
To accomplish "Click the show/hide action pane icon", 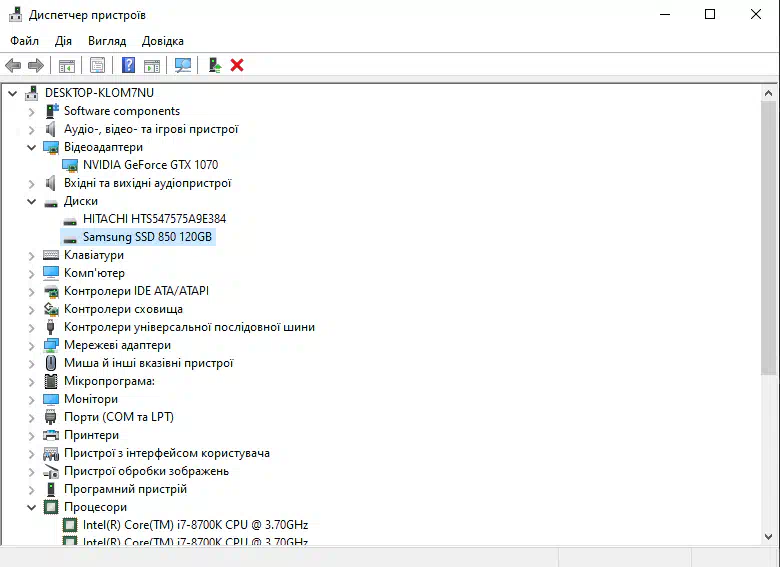I will pos(152,65).
